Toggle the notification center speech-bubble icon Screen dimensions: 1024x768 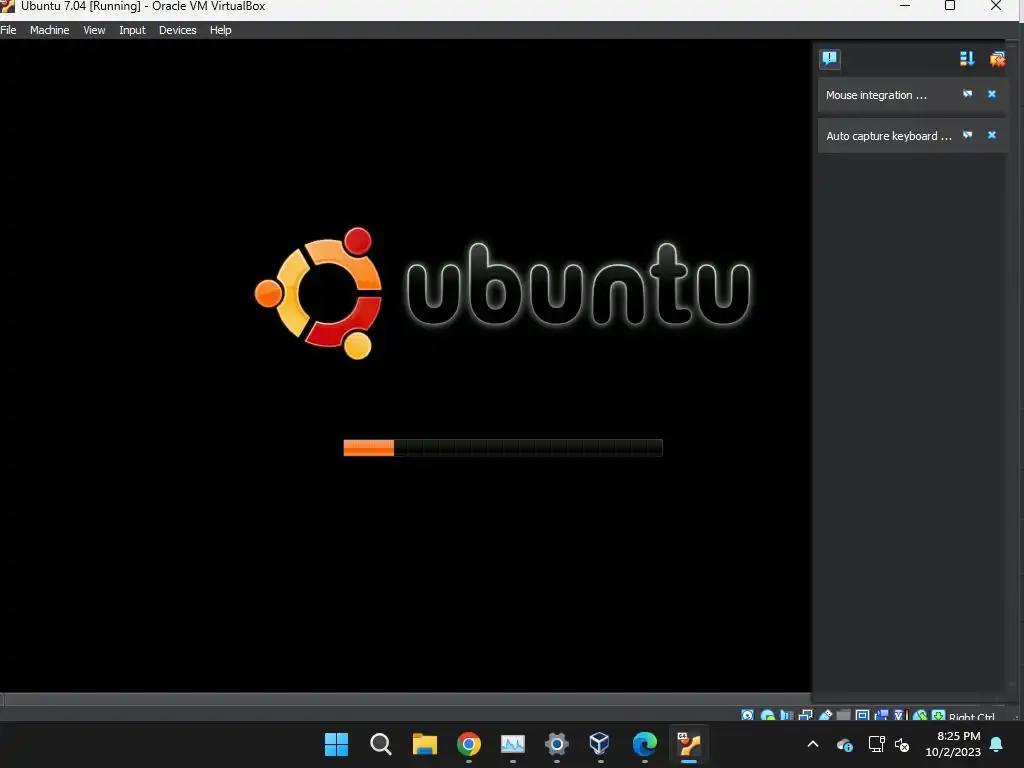830,59
